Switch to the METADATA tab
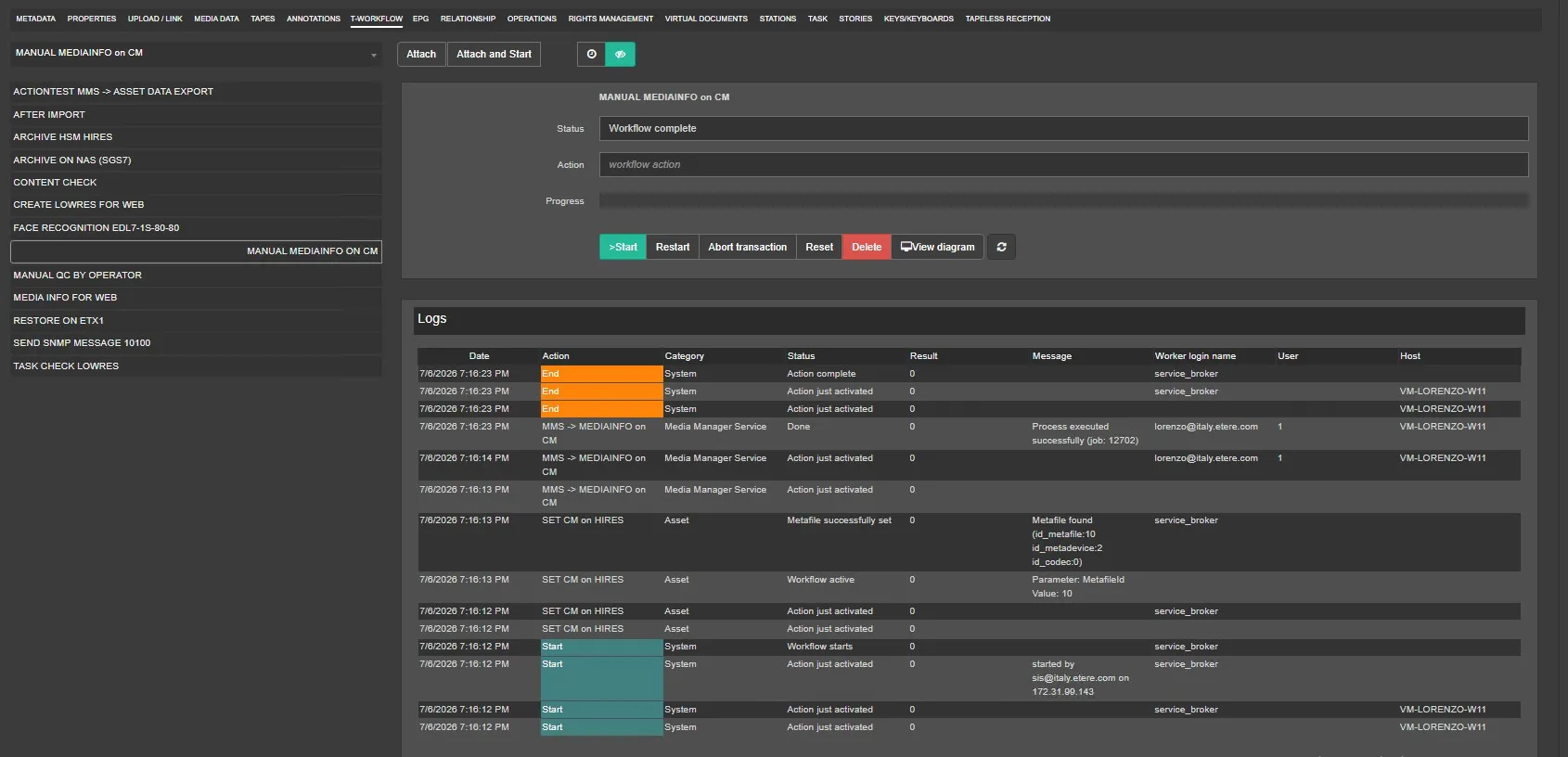The height and width of the screenshot is (757, 1568). point(36,19)
